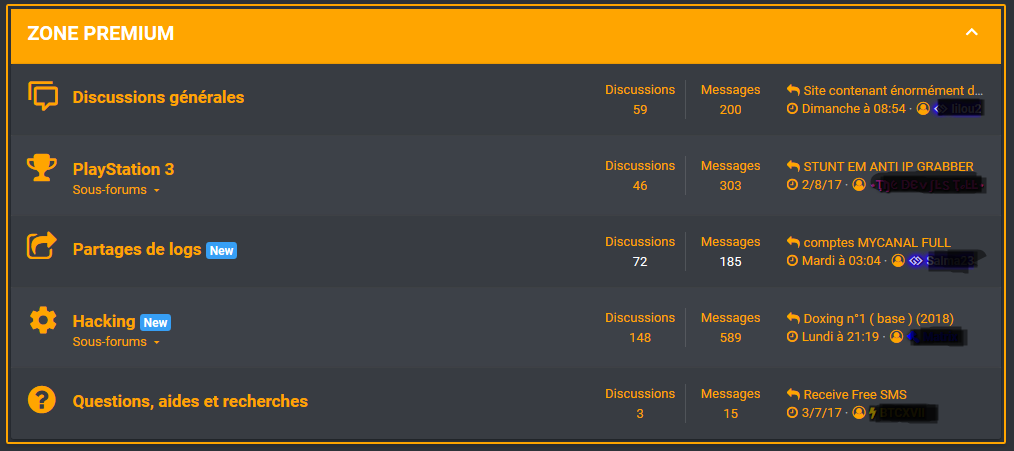
Task: Click the ZONE PREMIUM header title
Action: pyautogui.click(x=101, y=34)
